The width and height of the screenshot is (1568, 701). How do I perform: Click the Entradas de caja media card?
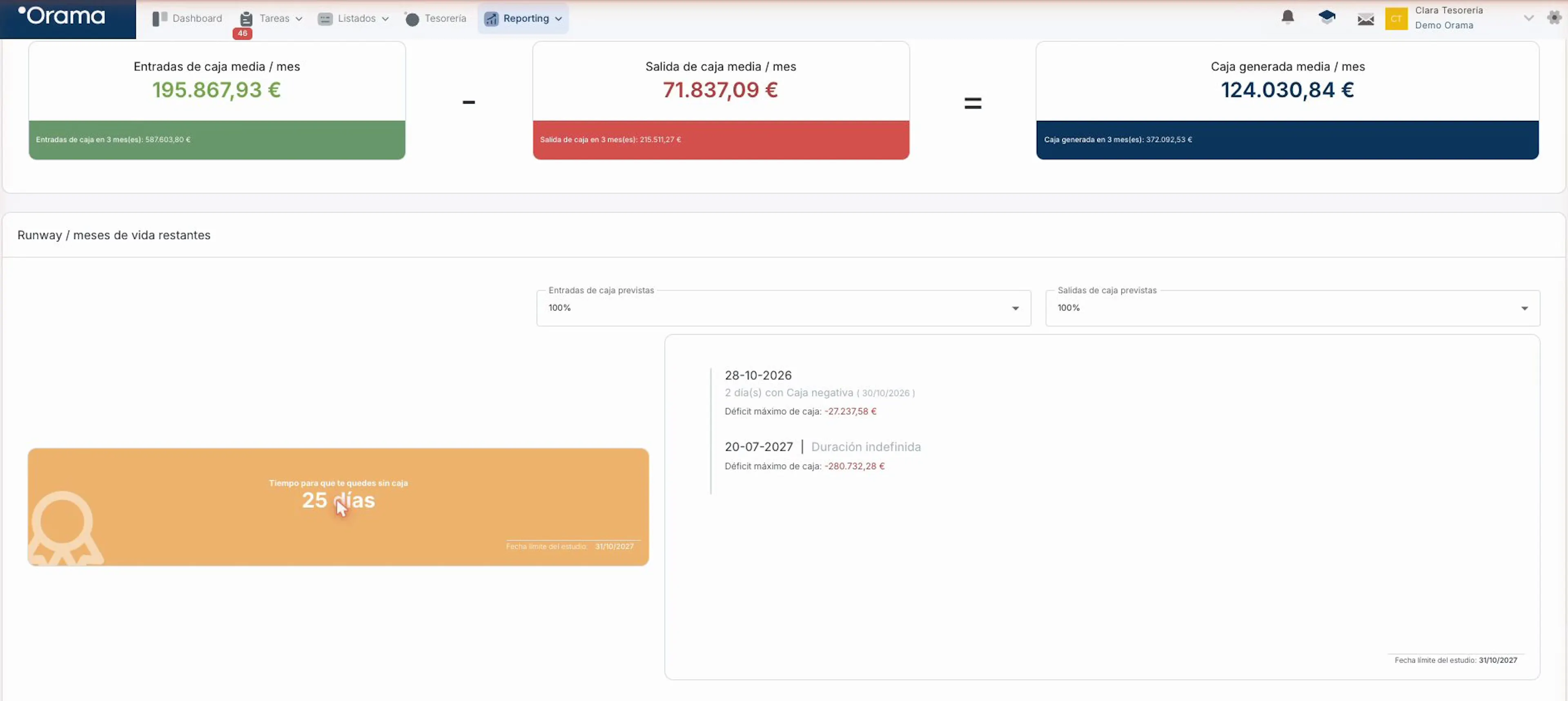click(217, 100)
